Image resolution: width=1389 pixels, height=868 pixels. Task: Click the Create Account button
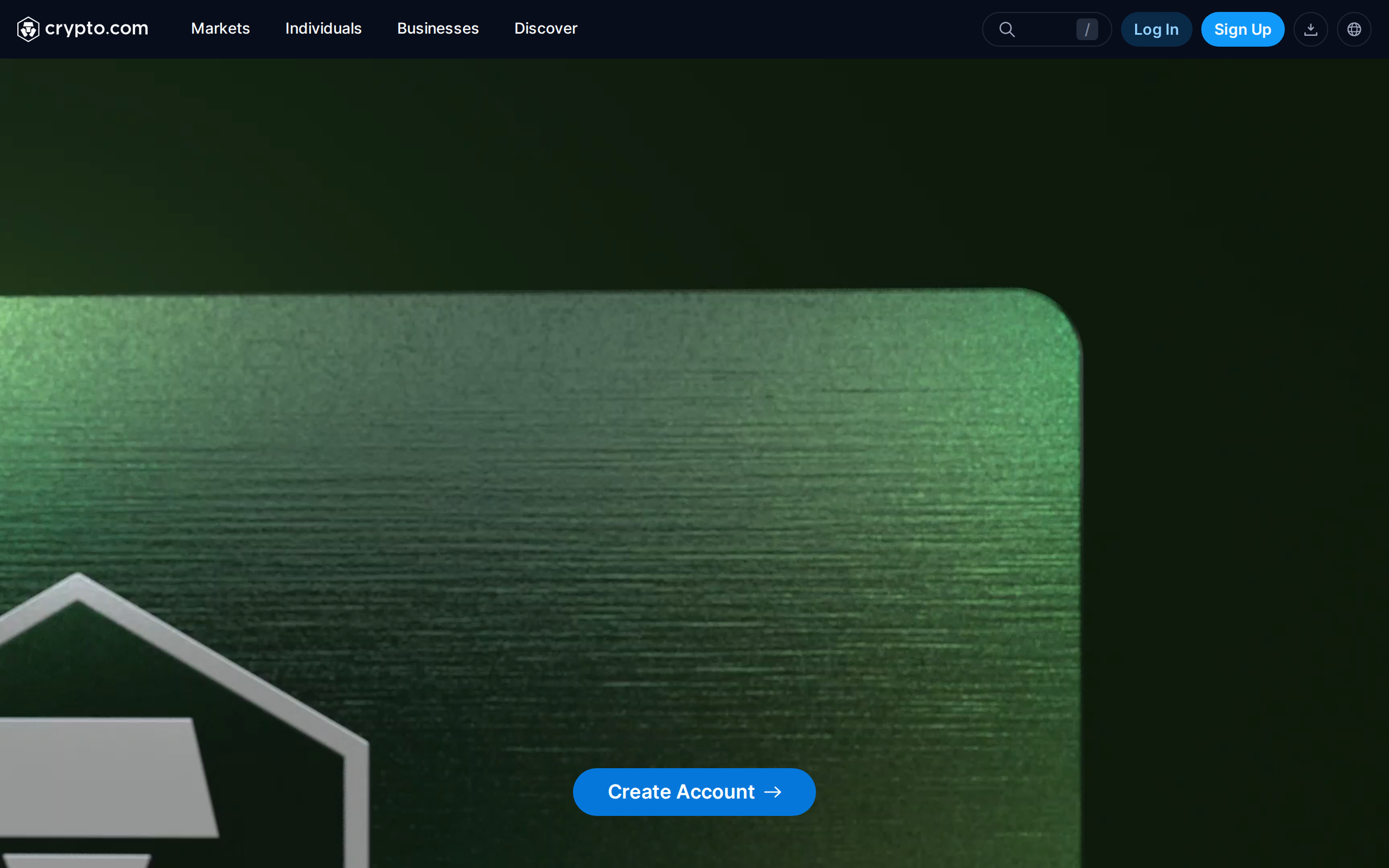tap(694, 792)
